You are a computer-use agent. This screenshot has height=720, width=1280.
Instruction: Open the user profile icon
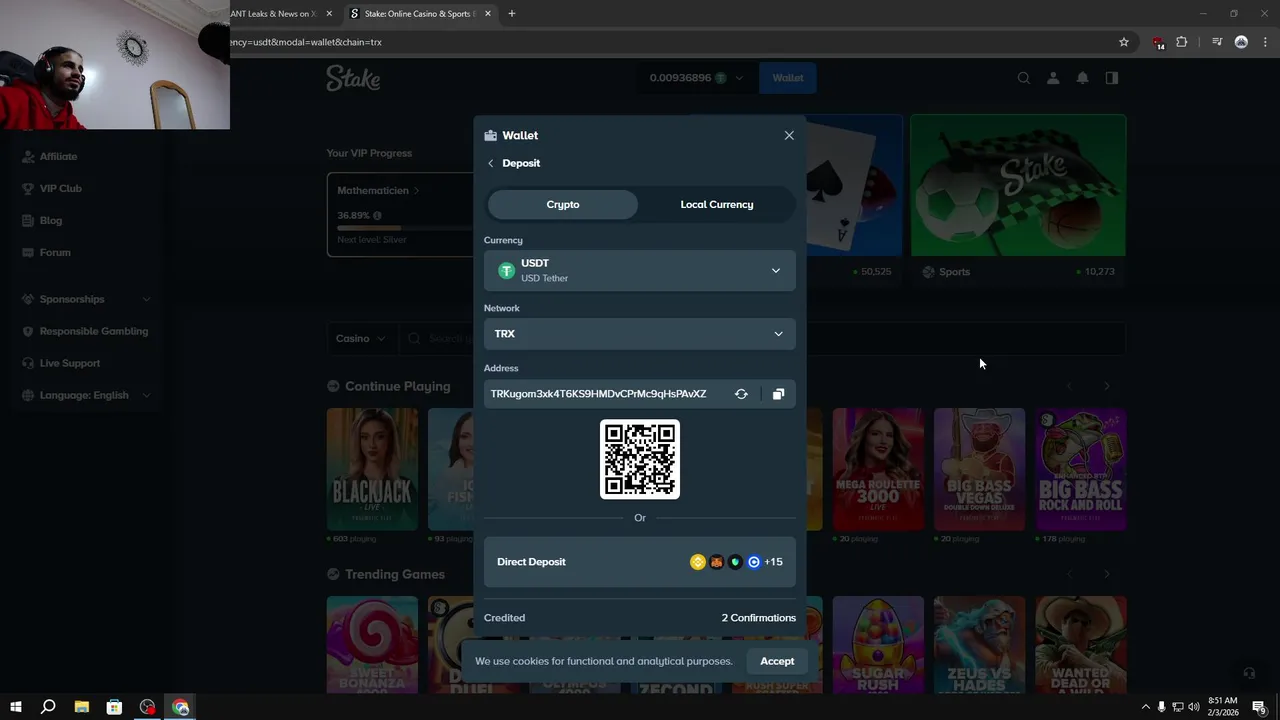click(1053, 78)
